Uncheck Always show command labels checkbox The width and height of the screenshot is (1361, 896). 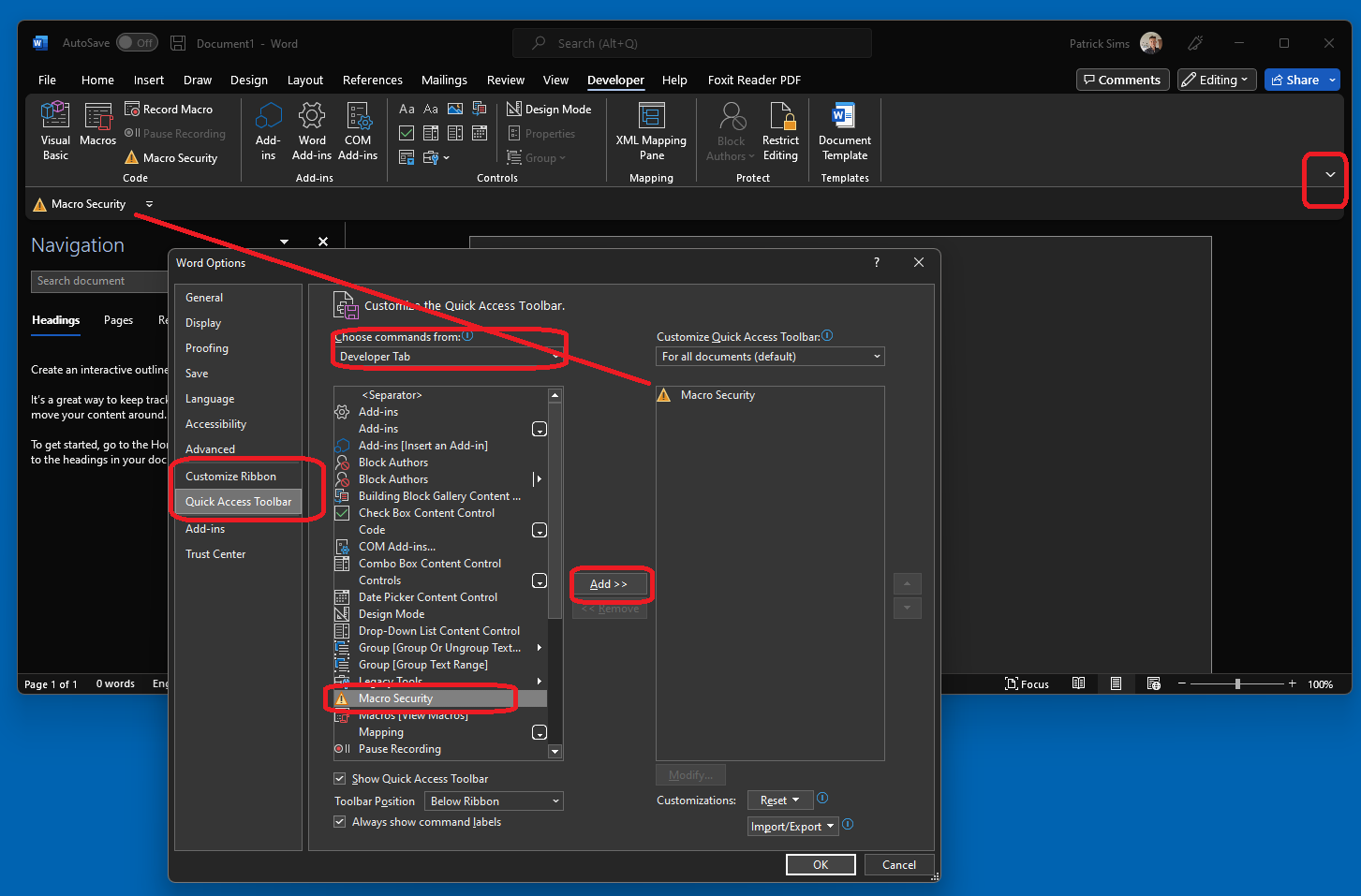[339, 821]
